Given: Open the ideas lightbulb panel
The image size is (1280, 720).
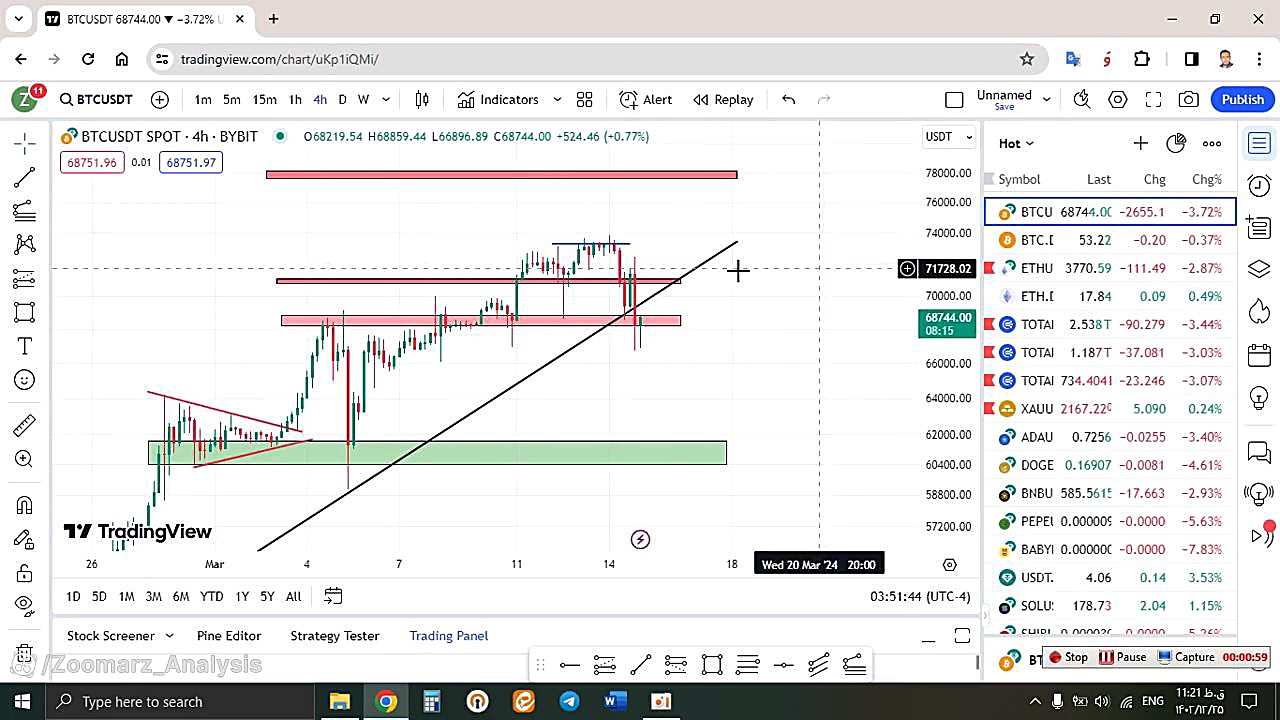Looking at the screenshot, I should [1259, 397].
